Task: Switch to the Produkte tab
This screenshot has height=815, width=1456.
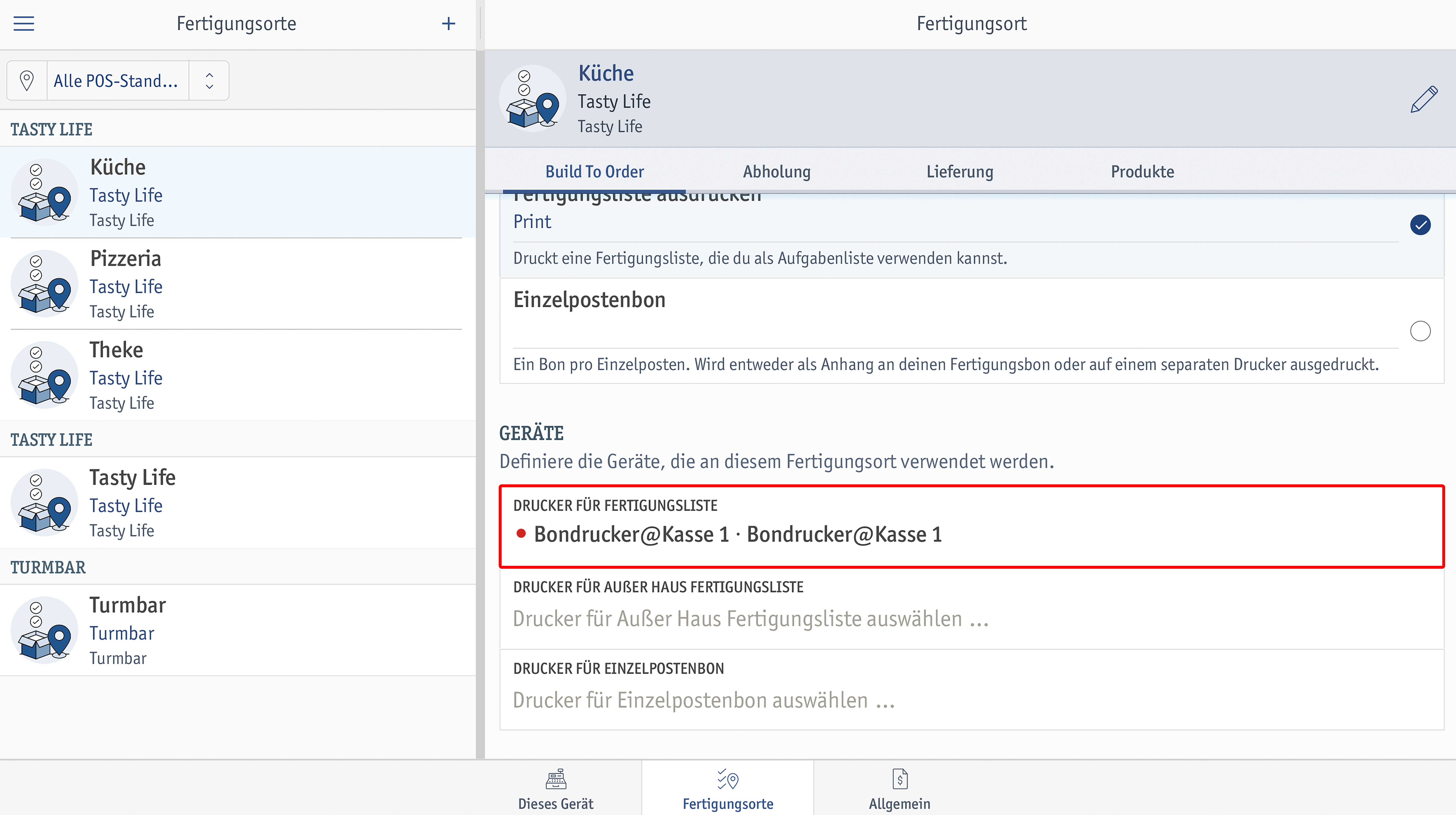Action: (x=1142, y=171)
